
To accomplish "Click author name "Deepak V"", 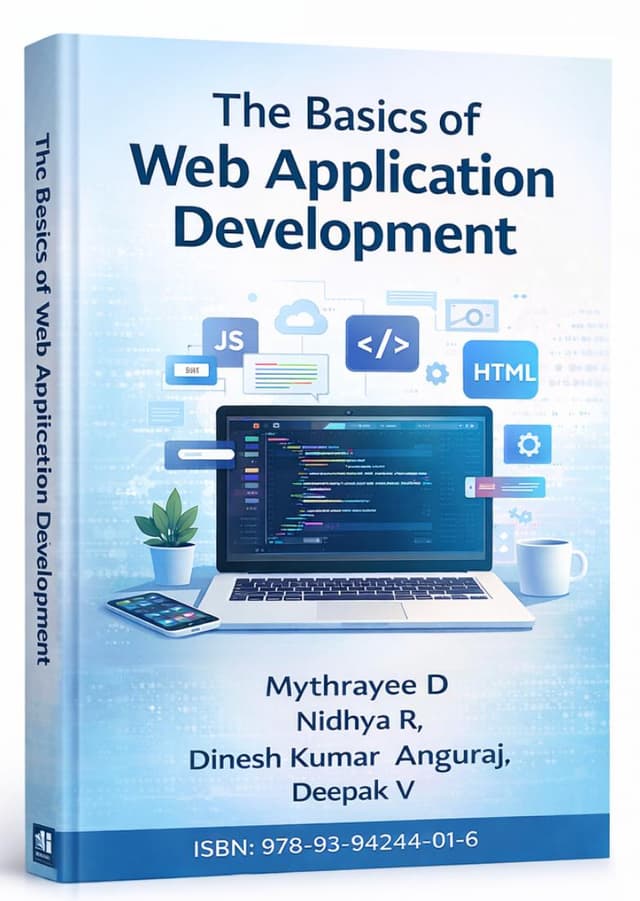I will 353,791.
